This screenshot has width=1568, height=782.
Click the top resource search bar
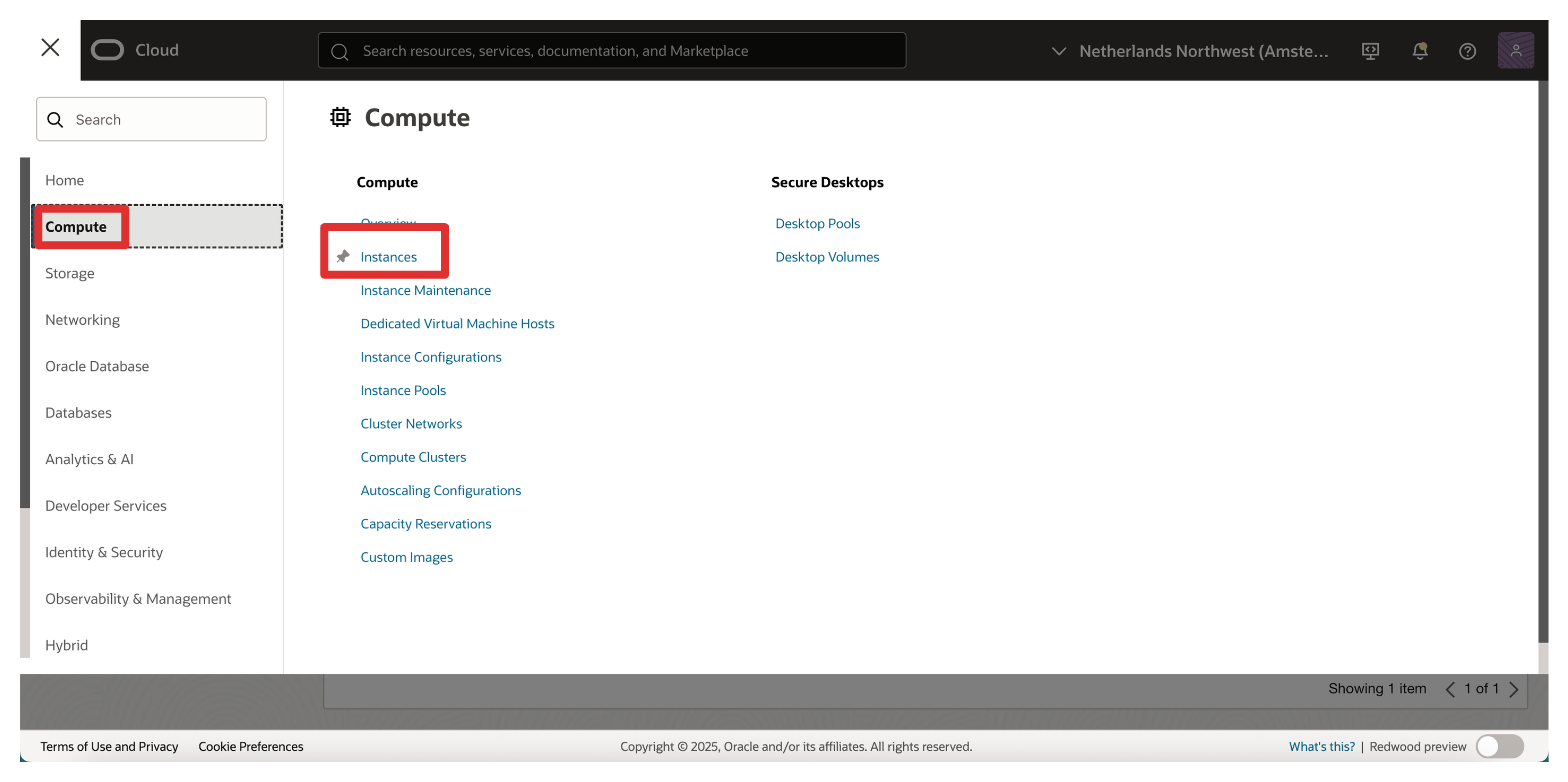612,51
